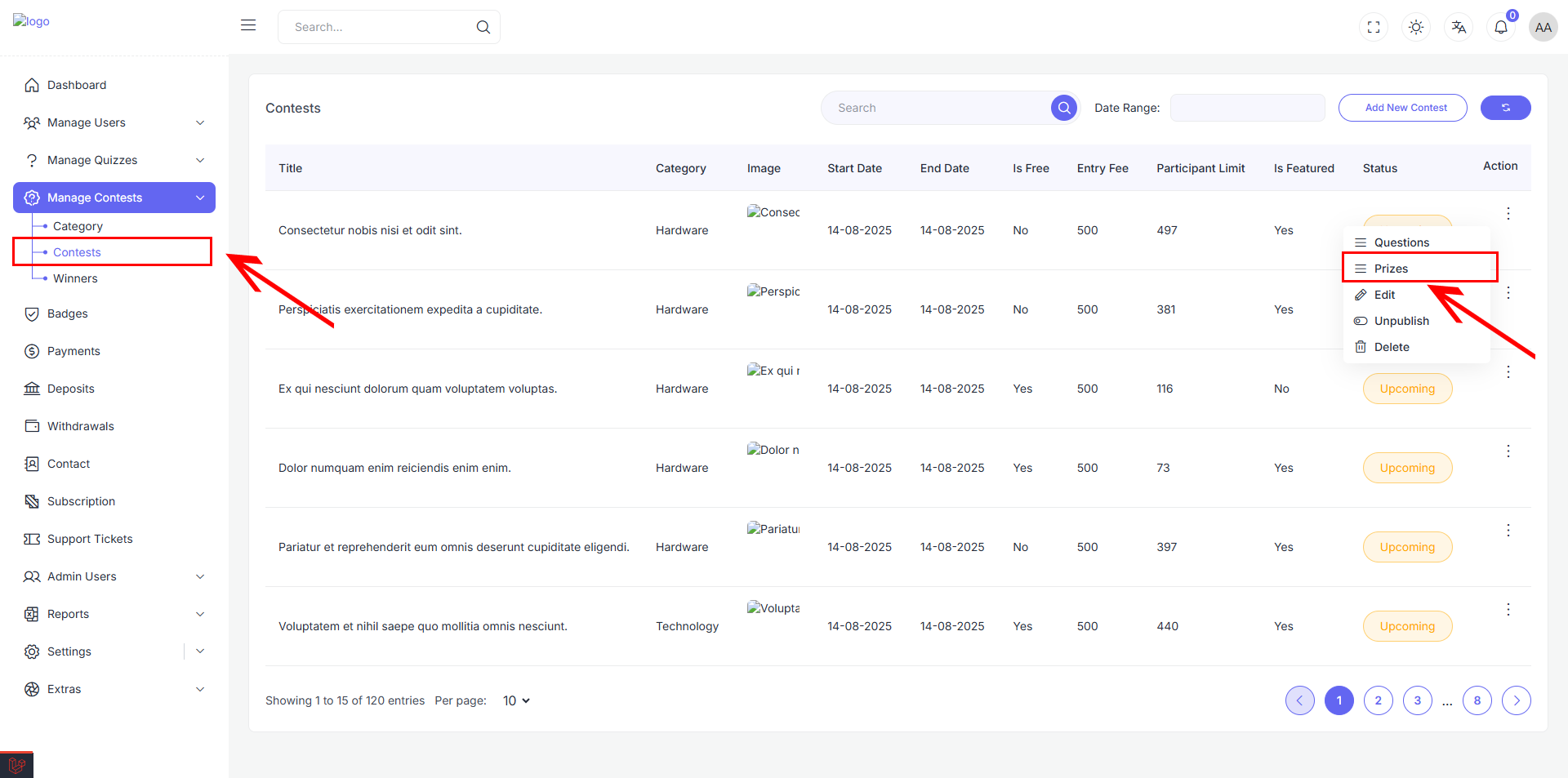Go to page 8
Screen dimensions: 1568x778
[x=1477, y=700]
